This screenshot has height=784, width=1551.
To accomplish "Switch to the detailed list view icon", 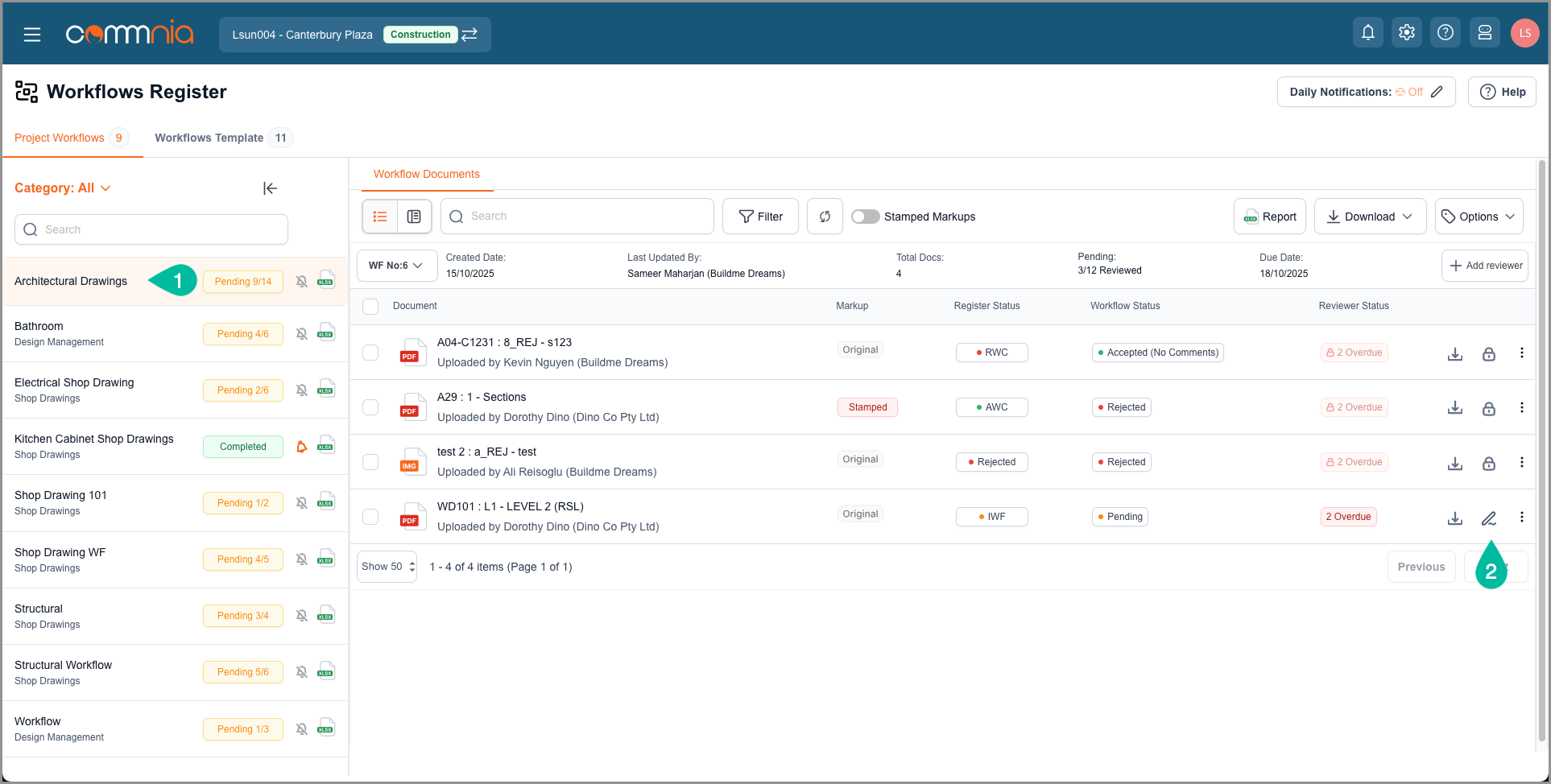I will [x=414, y=217].
